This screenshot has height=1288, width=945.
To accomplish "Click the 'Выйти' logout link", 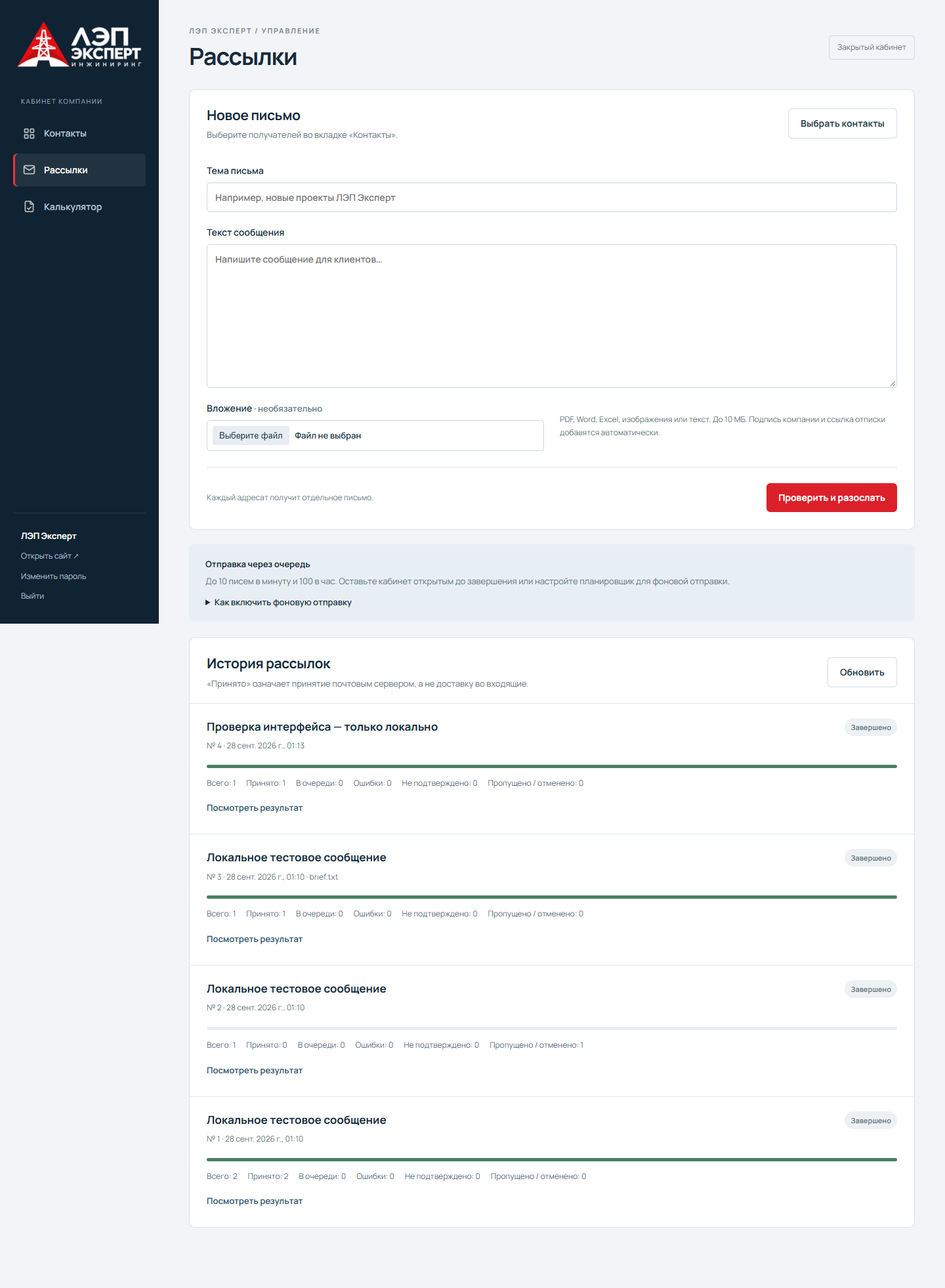I will point(32,596).
